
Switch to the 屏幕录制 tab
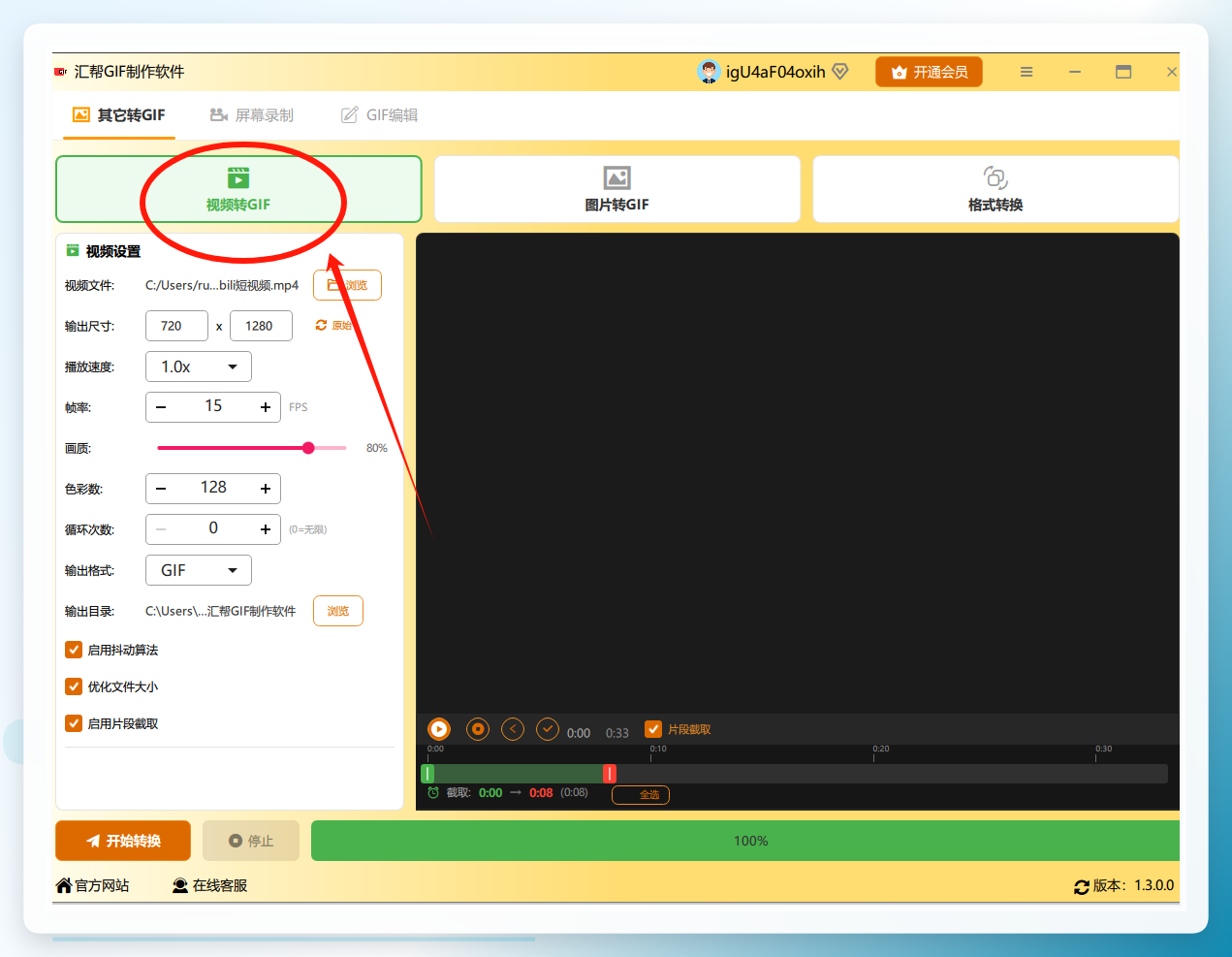[x=252, y=115]
